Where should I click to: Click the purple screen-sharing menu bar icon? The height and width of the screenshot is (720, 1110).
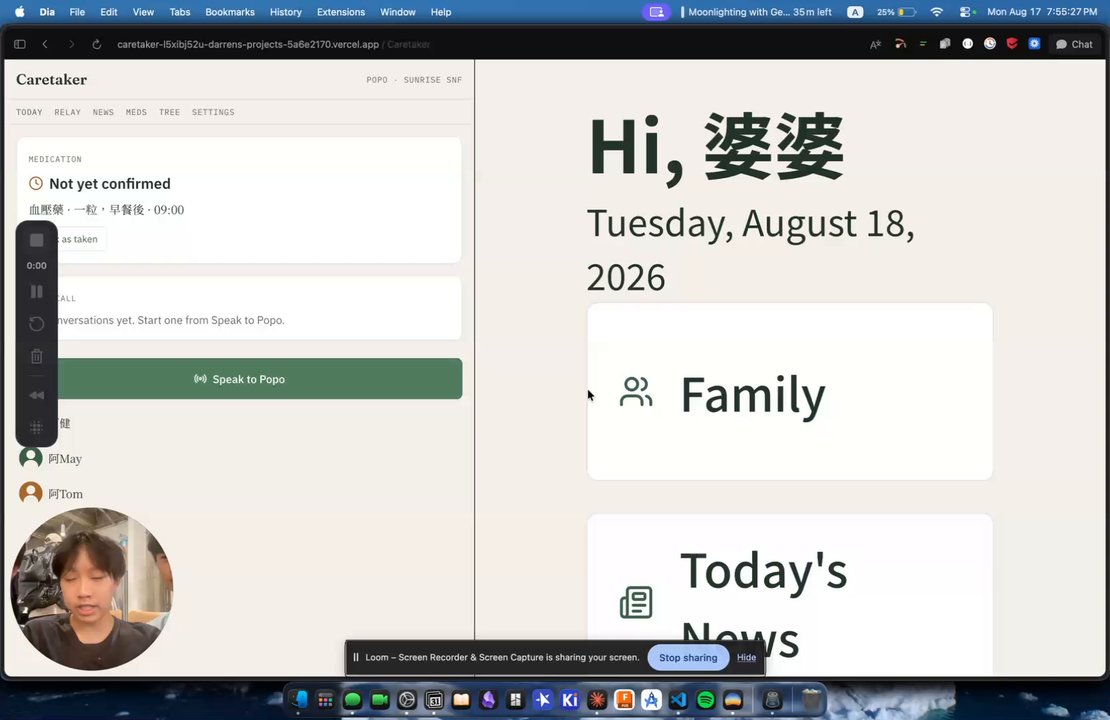click(656, 12)
